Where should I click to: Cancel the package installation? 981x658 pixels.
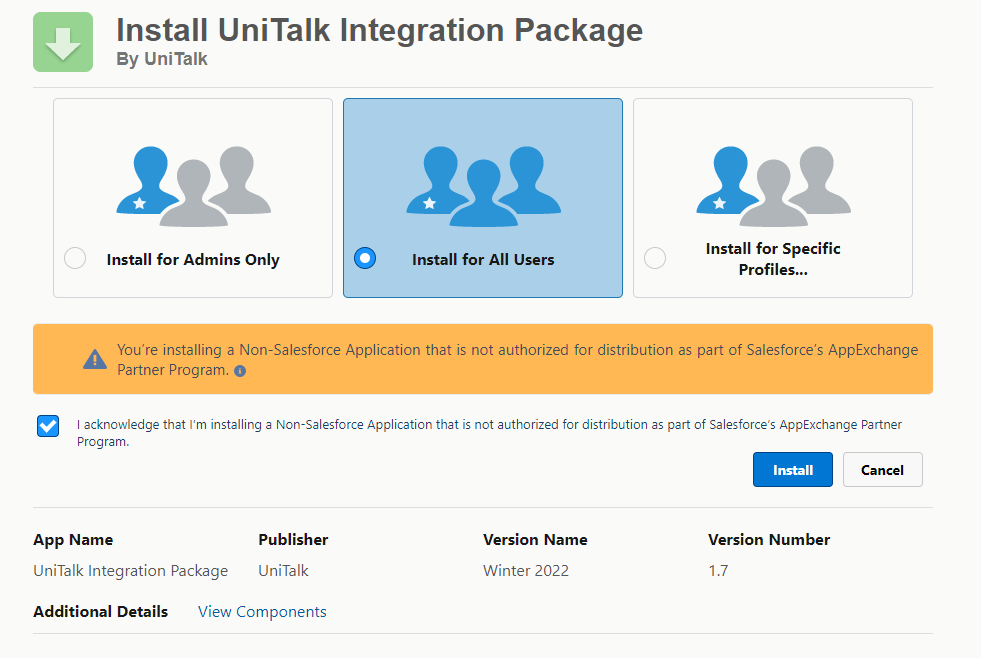[x=882, y=470]
